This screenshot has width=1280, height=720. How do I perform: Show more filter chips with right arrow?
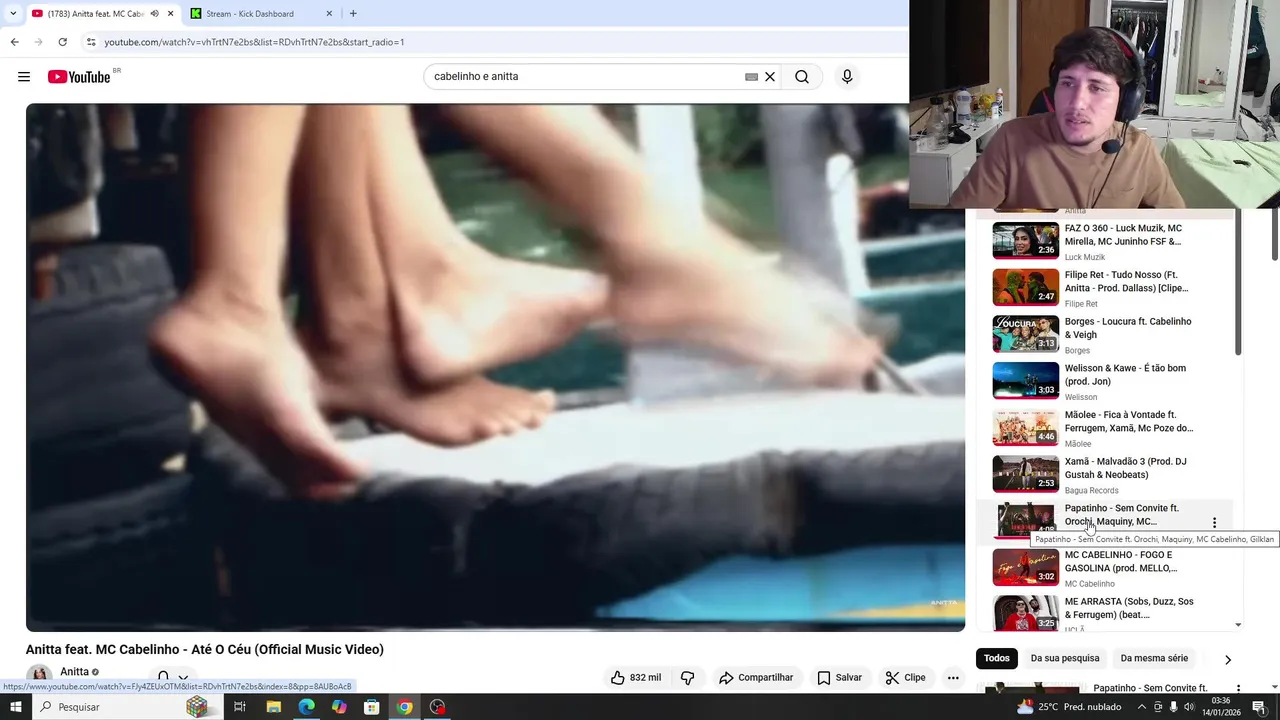(x=1228, y=659)
